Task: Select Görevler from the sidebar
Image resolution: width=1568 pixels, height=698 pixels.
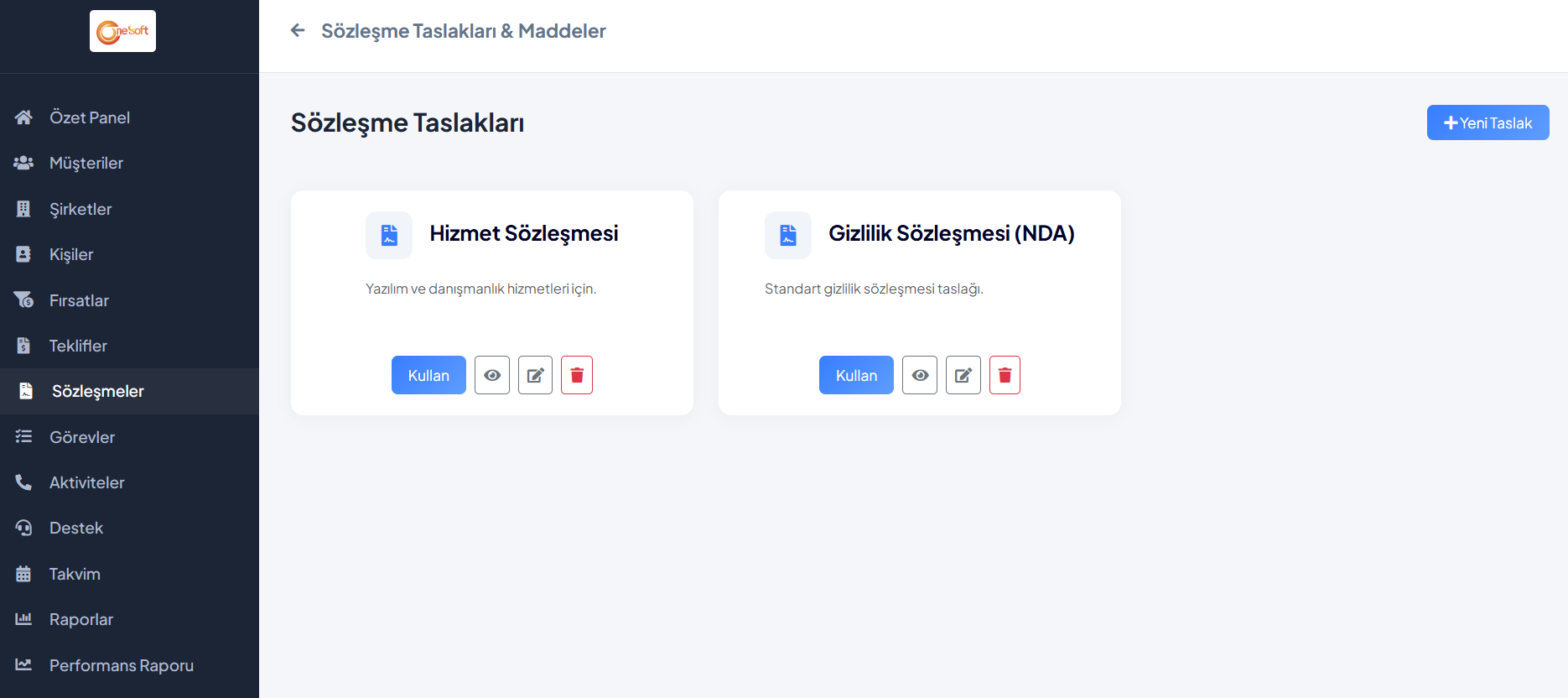Action: (x=81, y=437)
